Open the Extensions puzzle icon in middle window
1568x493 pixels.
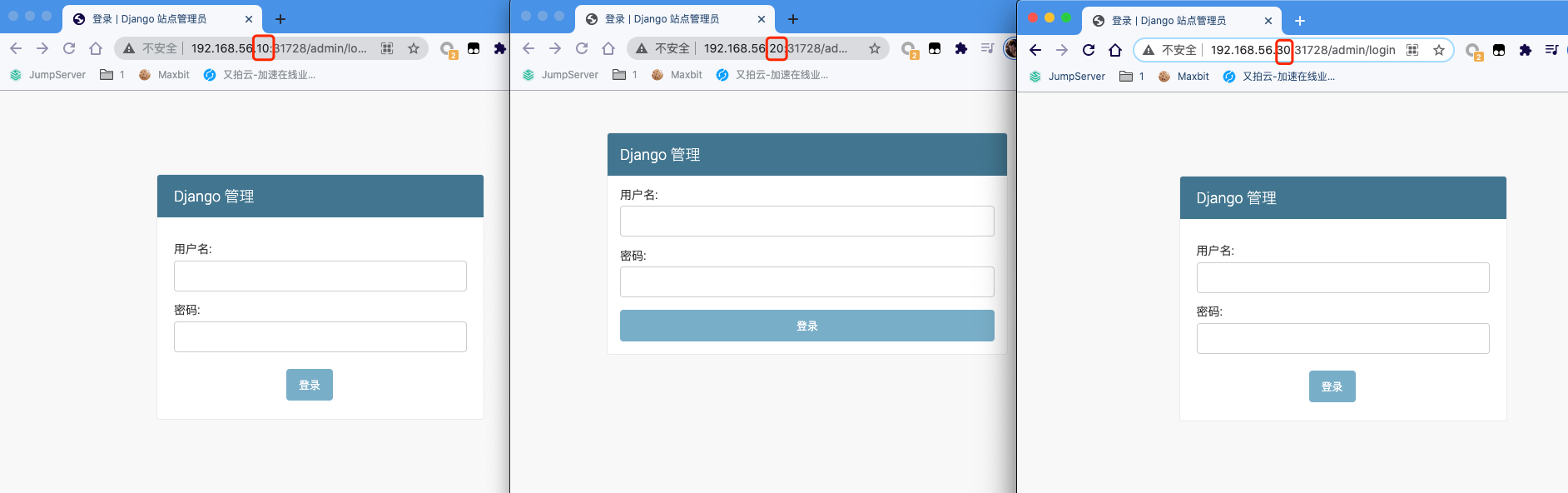[961, 48]
